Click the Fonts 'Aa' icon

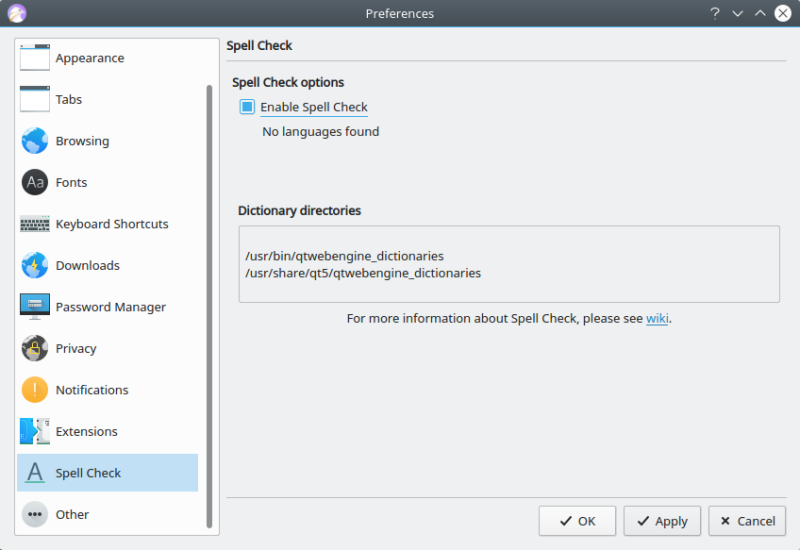pos(35,182)
